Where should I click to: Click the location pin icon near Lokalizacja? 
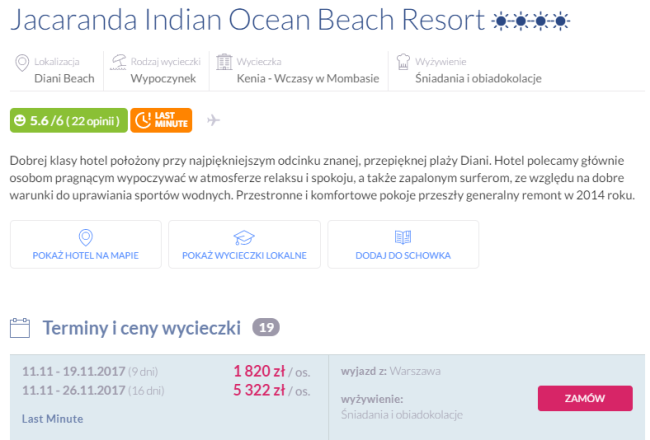[x=22, y=63]
